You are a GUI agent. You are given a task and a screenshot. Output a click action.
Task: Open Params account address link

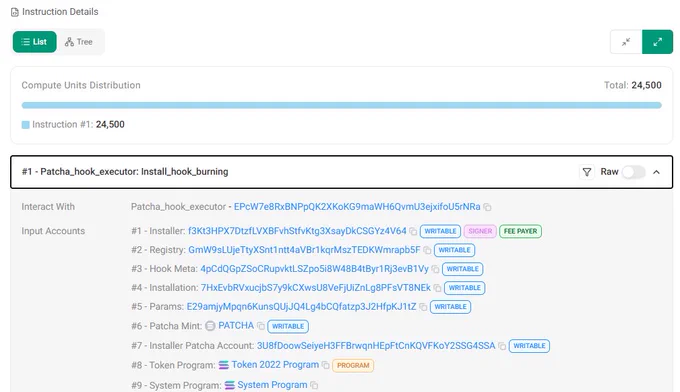pyautogui.click(x=301, y=307)
